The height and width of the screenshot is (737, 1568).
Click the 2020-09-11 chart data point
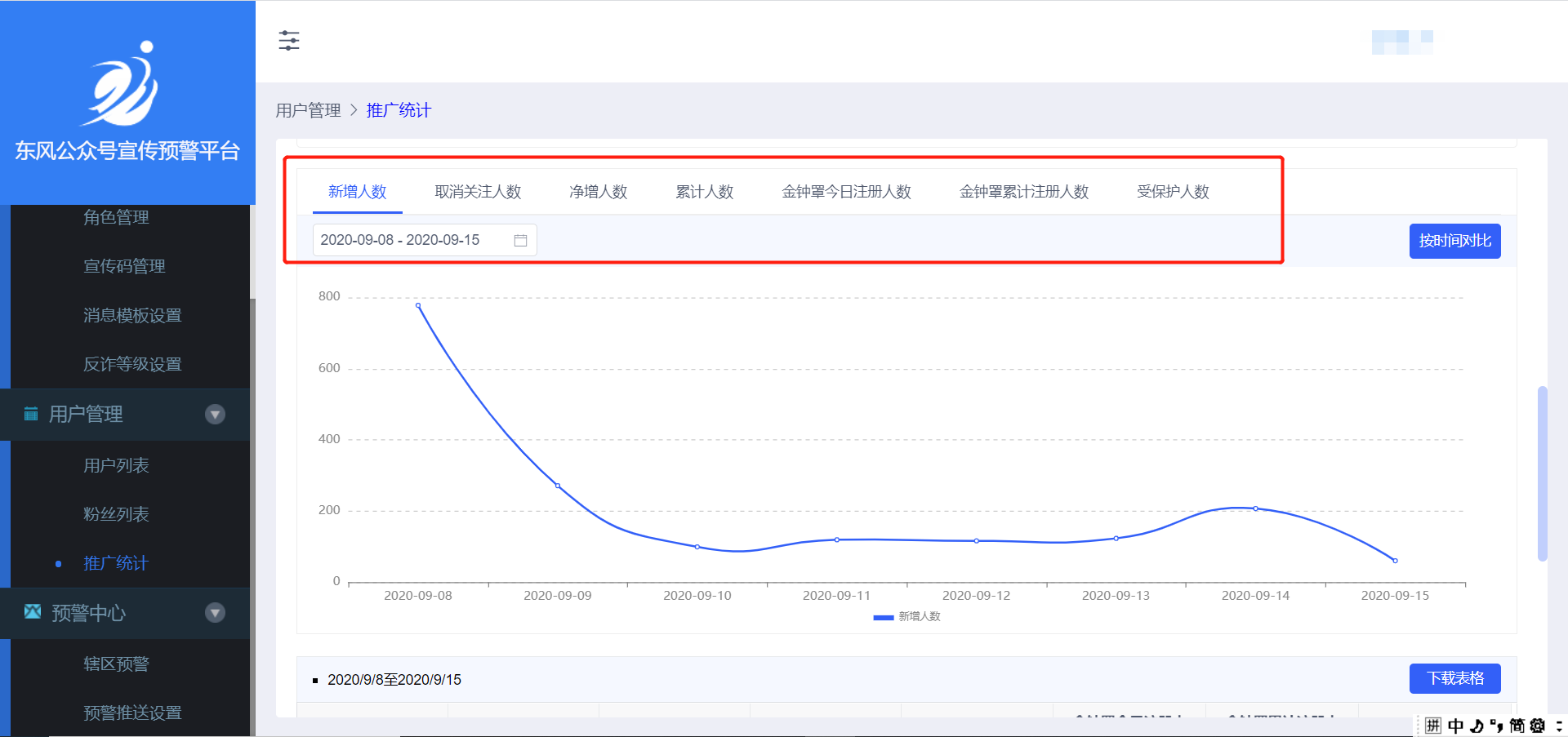pyautogui.click(x=837, y=539)
